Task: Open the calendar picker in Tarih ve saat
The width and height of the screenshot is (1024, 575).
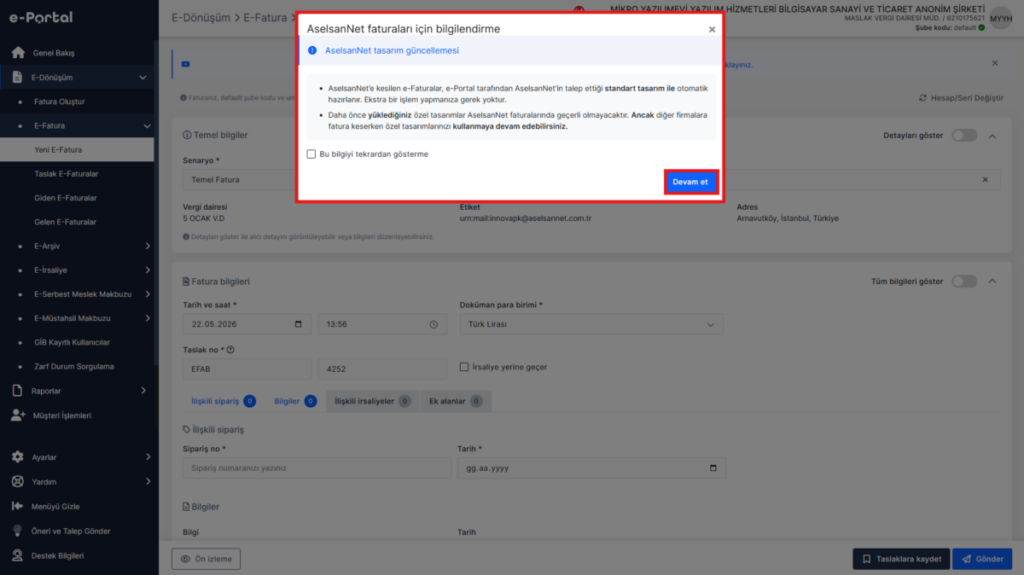Action: (x=298, y=324)
